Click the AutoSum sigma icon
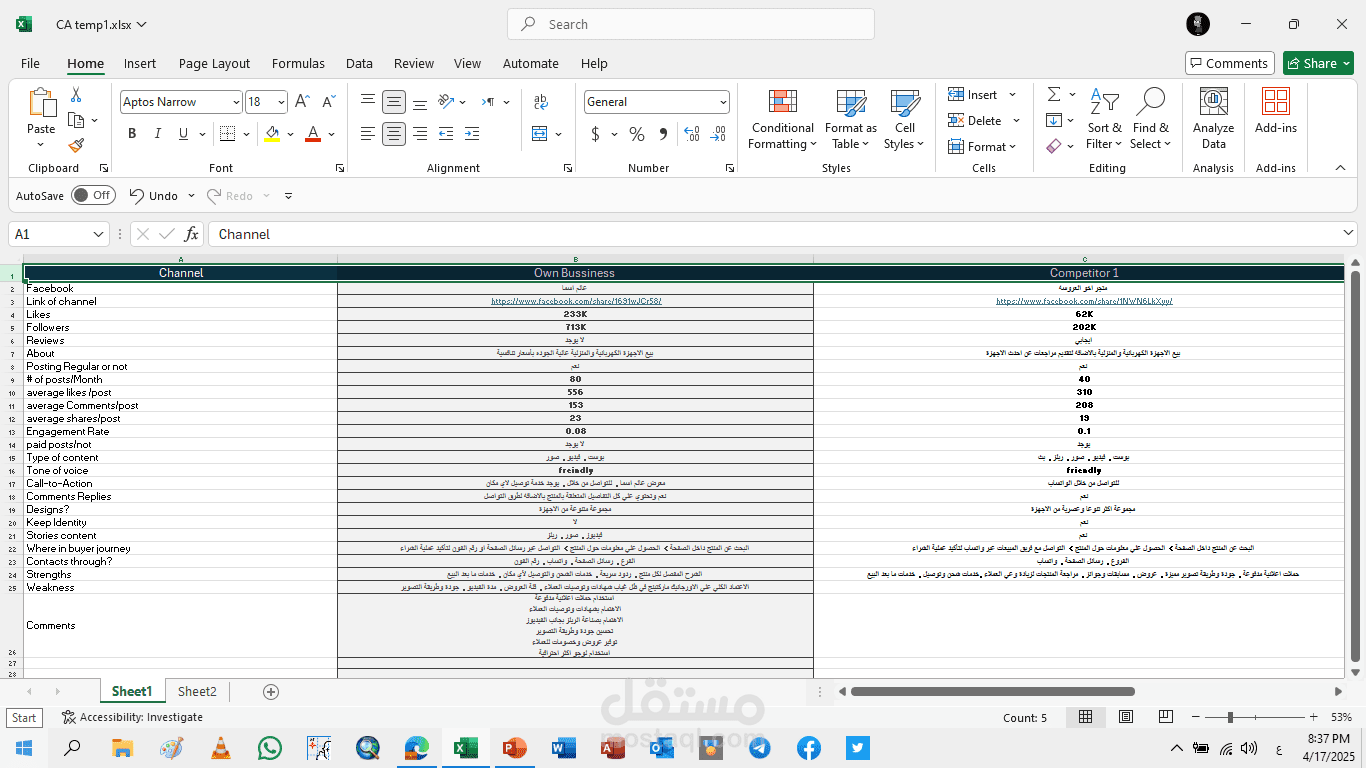Screen dimensions: 1366x768 pyautogui.click(x=1054, y=94)
